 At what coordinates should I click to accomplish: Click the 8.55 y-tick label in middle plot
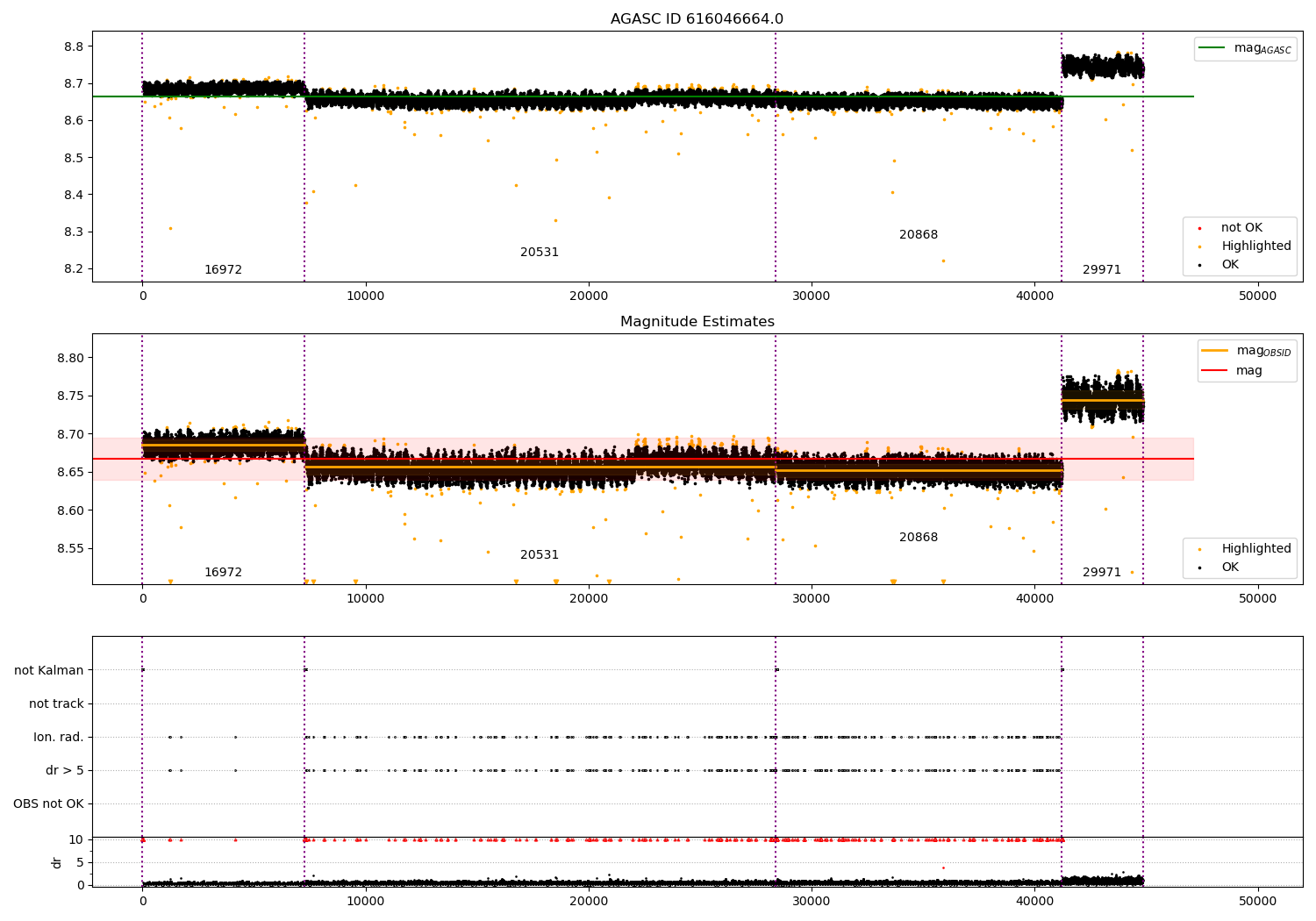(x=71, y=549)
